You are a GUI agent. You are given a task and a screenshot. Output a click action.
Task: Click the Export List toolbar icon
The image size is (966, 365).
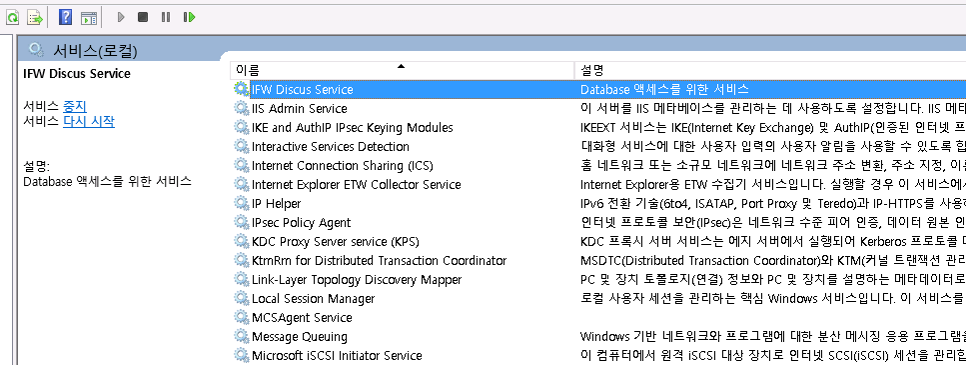(35, 17)
